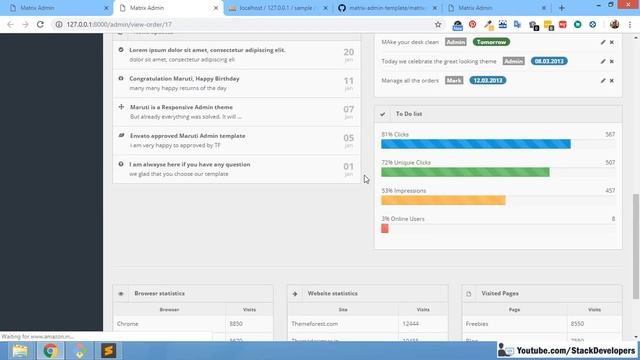Click the '12444' visits value
This screenshot has width=640, height=360.
coord(410,324)
